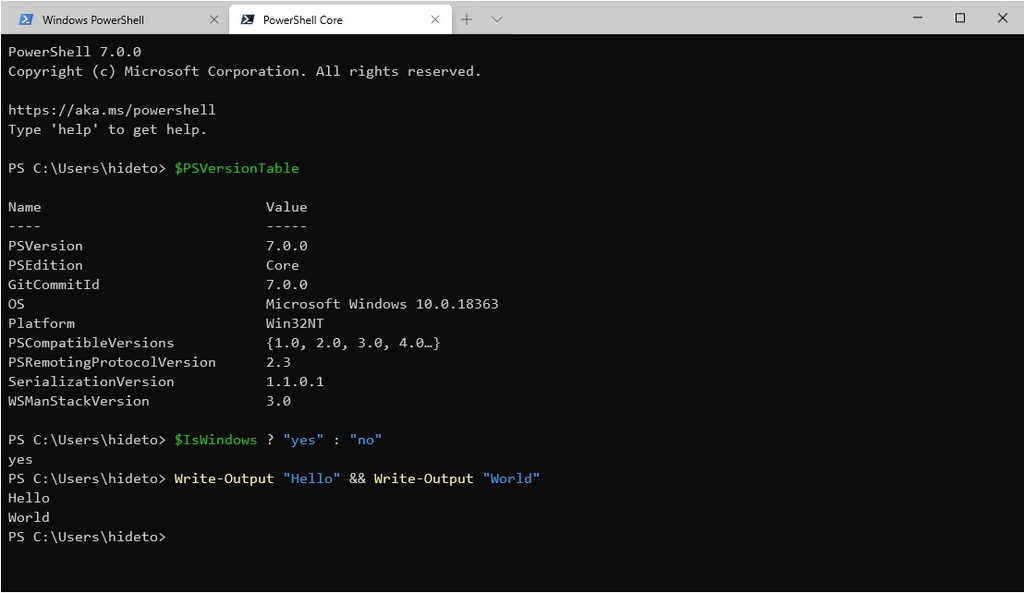The width and height of the screenshot is (1024, 593).
Task: Click the minimize icon in the title bar
Action: [917, 18]
